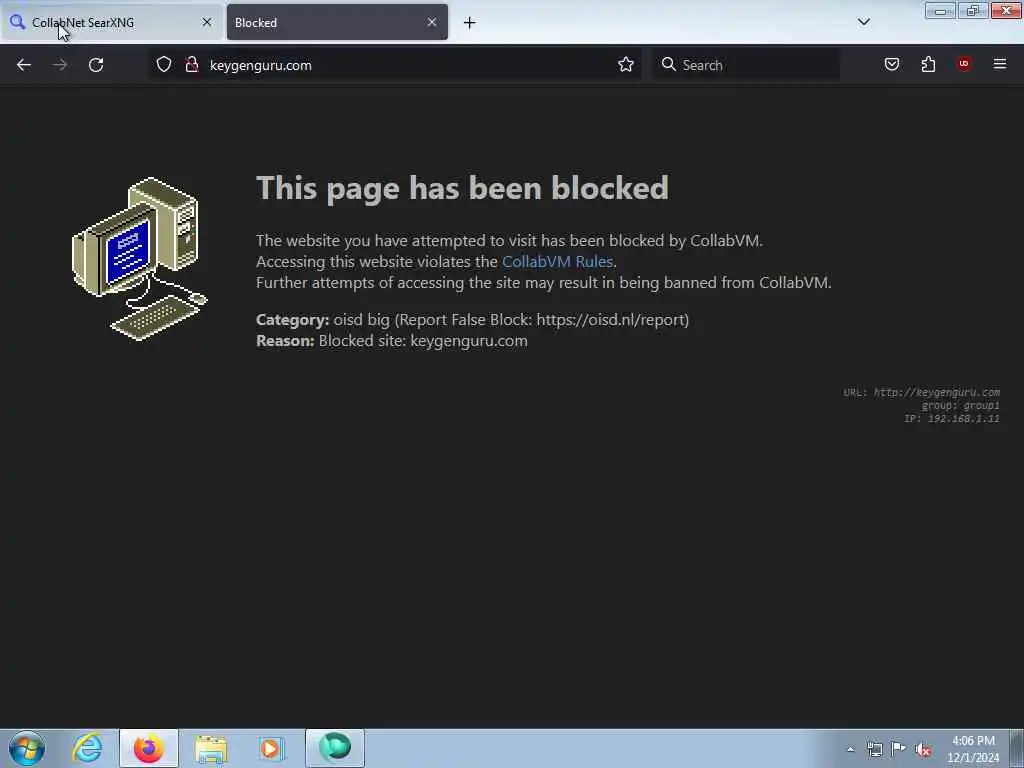Viewport: 1024px width, 768px height.
Task: Open the Extensions puzzle icon
Action: point(928,64)
